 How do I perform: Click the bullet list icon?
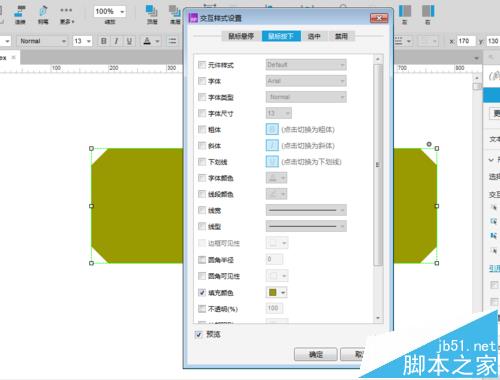(172, 41)
